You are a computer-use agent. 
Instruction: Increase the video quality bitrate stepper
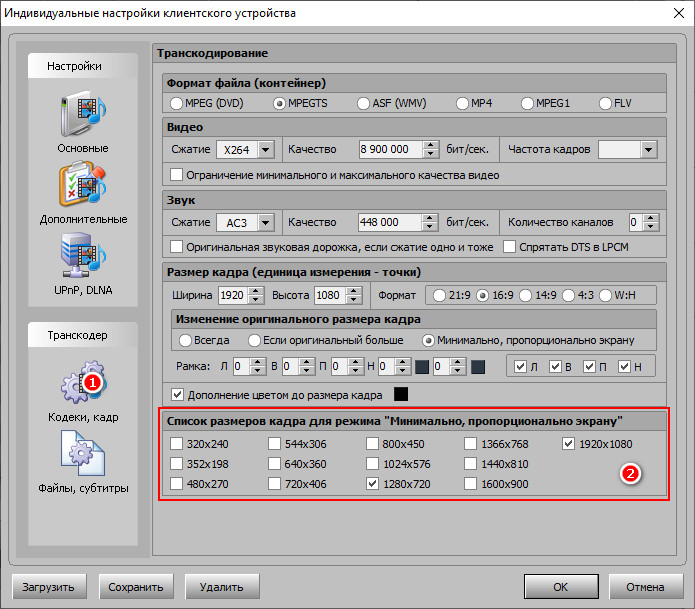coord(431,144)
